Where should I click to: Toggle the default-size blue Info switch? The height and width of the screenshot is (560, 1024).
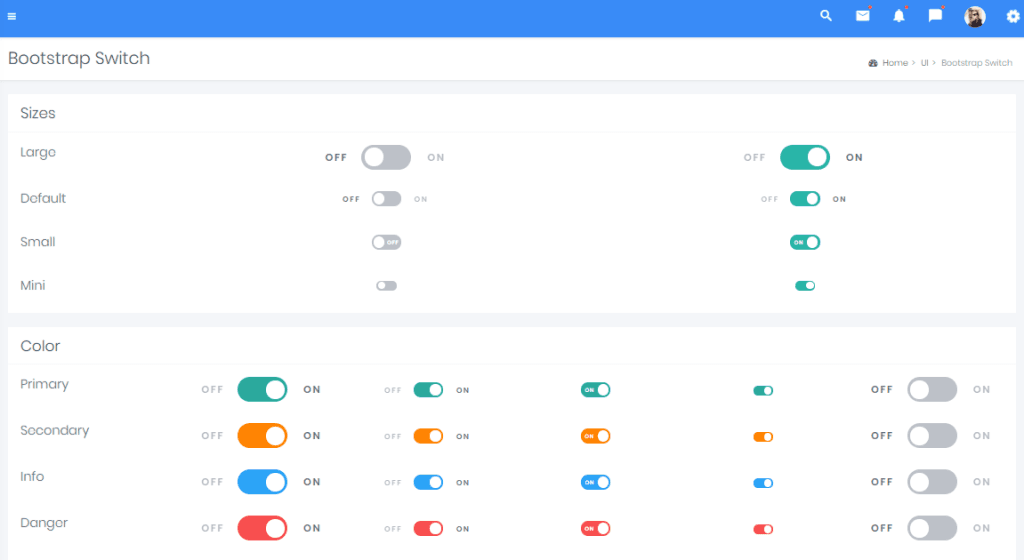point(428,482)
